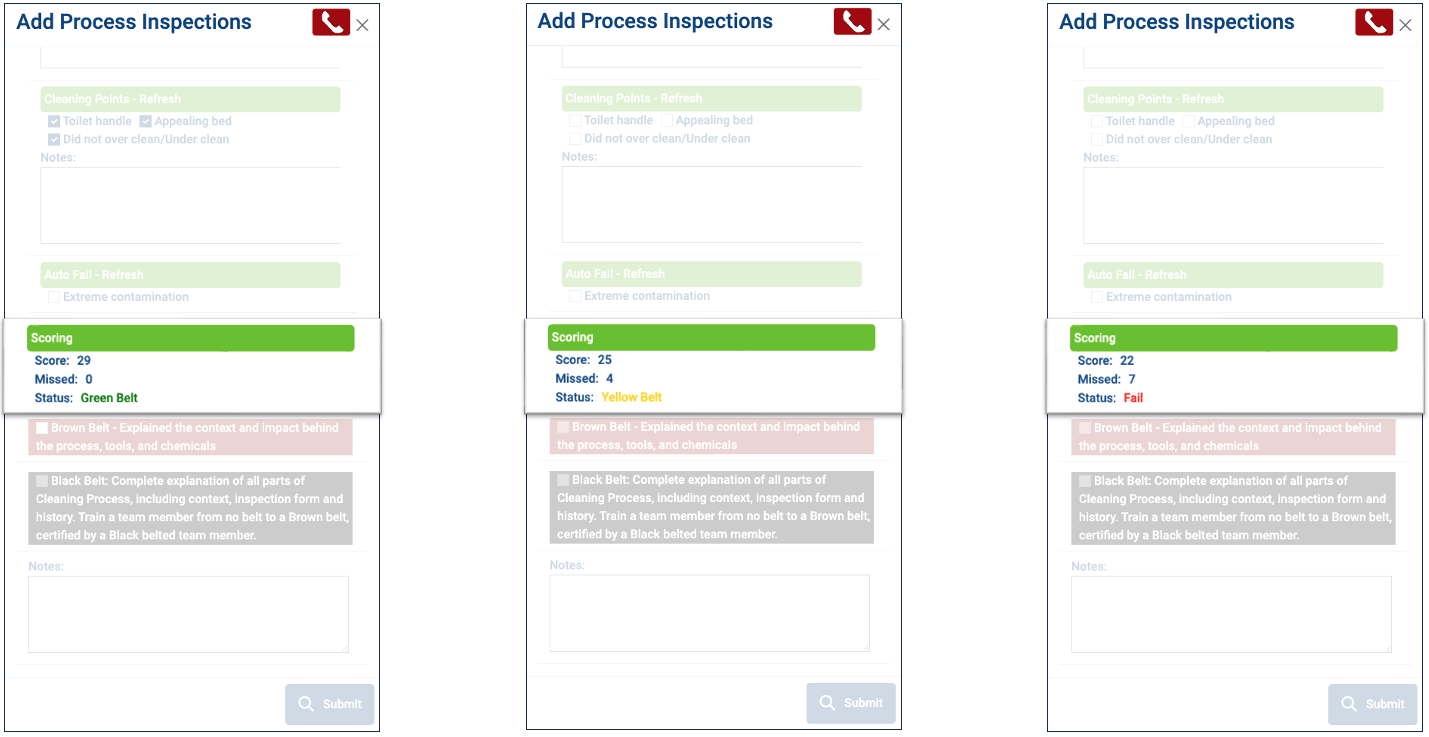Uncheck Toilet handle in the Green Belt form
1429x737 pixels.
[x=55, y=121]
